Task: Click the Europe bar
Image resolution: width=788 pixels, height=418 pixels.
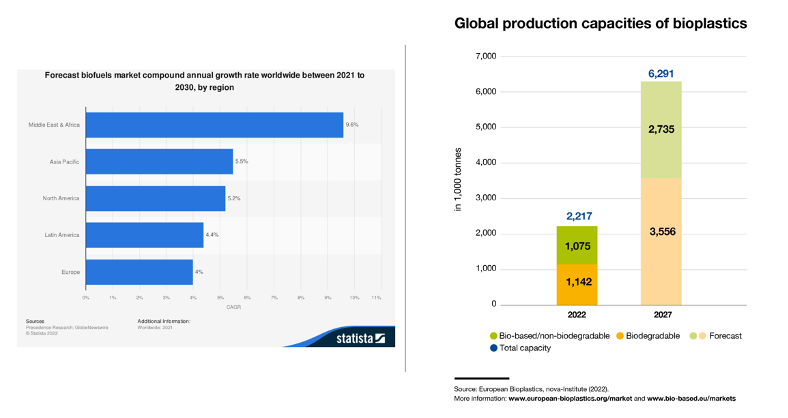Action: (x=139, y=272)
